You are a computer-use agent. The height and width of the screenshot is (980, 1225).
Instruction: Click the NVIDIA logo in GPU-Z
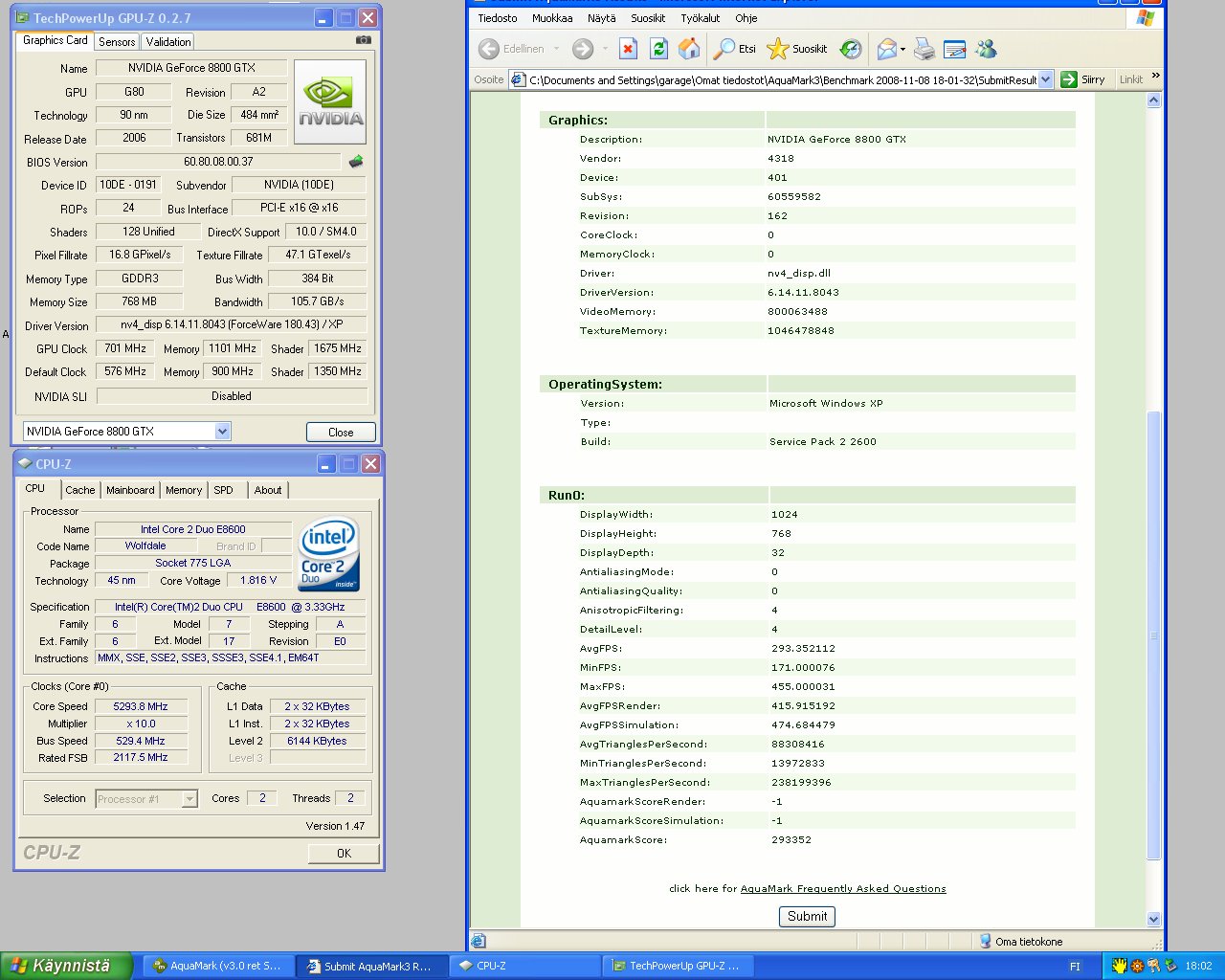pos(330,102)
